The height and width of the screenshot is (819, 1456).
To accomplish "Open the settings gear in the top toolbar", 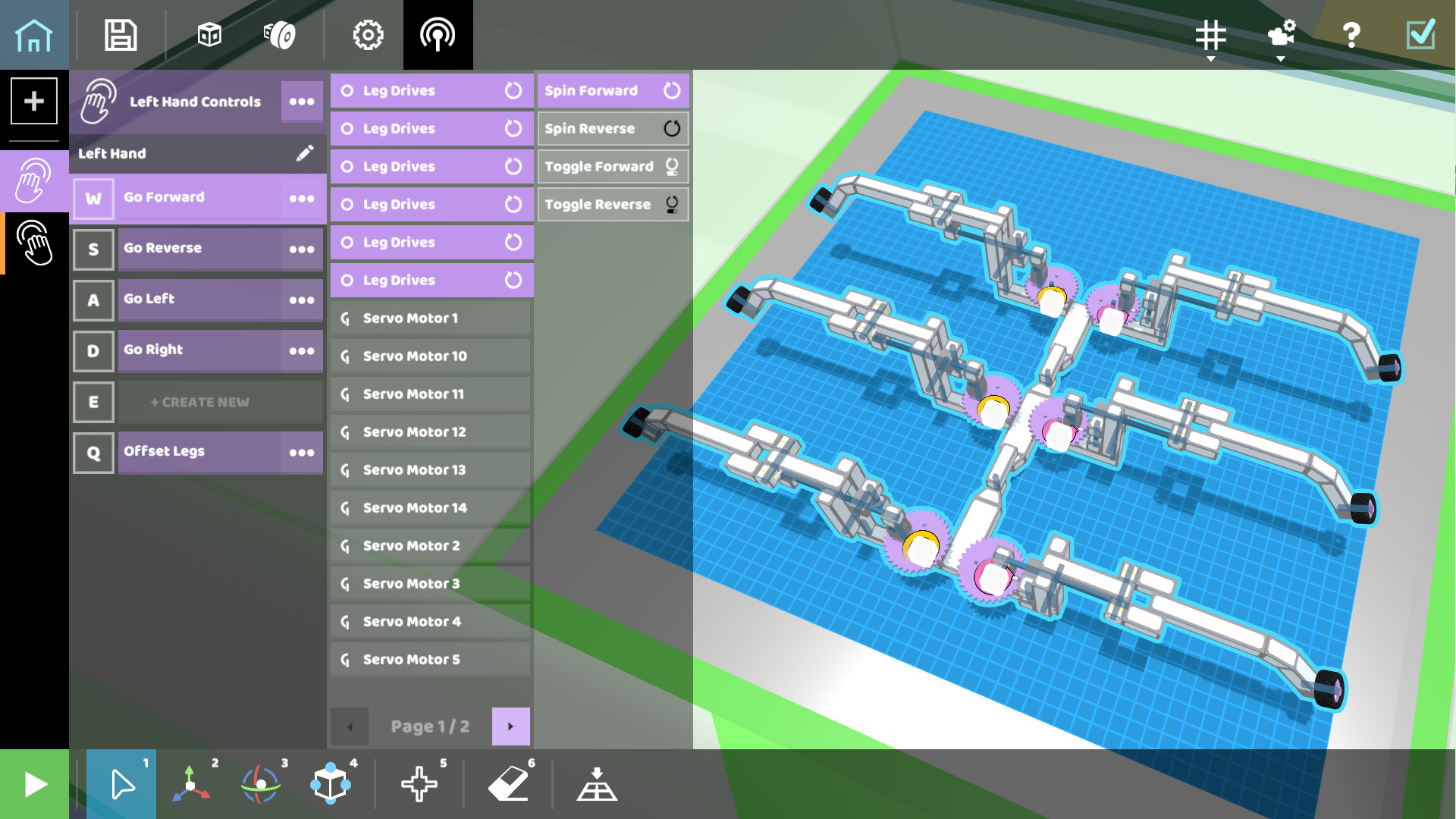I will pos(368,34).
